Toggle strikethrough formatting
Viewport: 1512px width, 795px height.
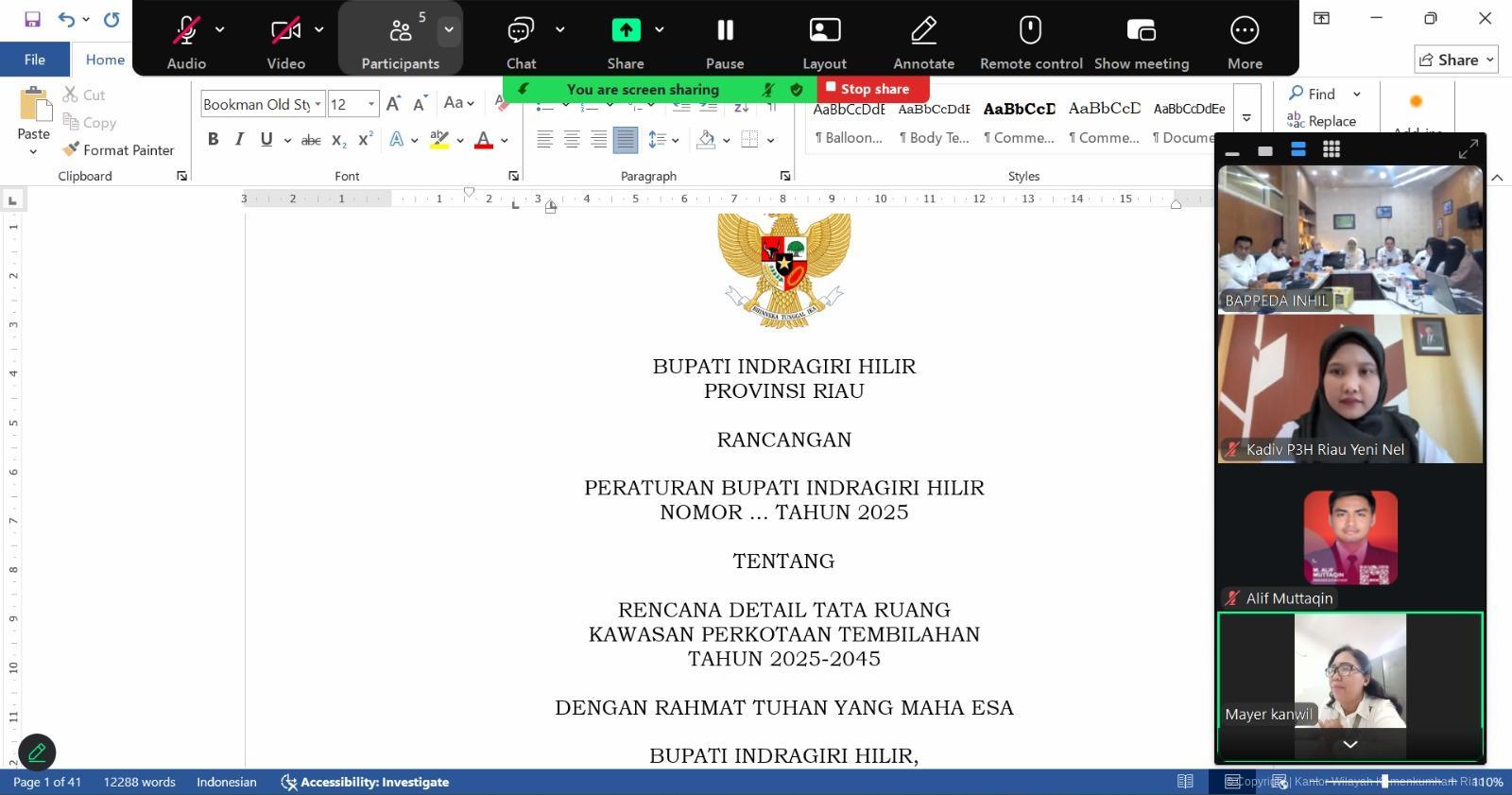311,140
